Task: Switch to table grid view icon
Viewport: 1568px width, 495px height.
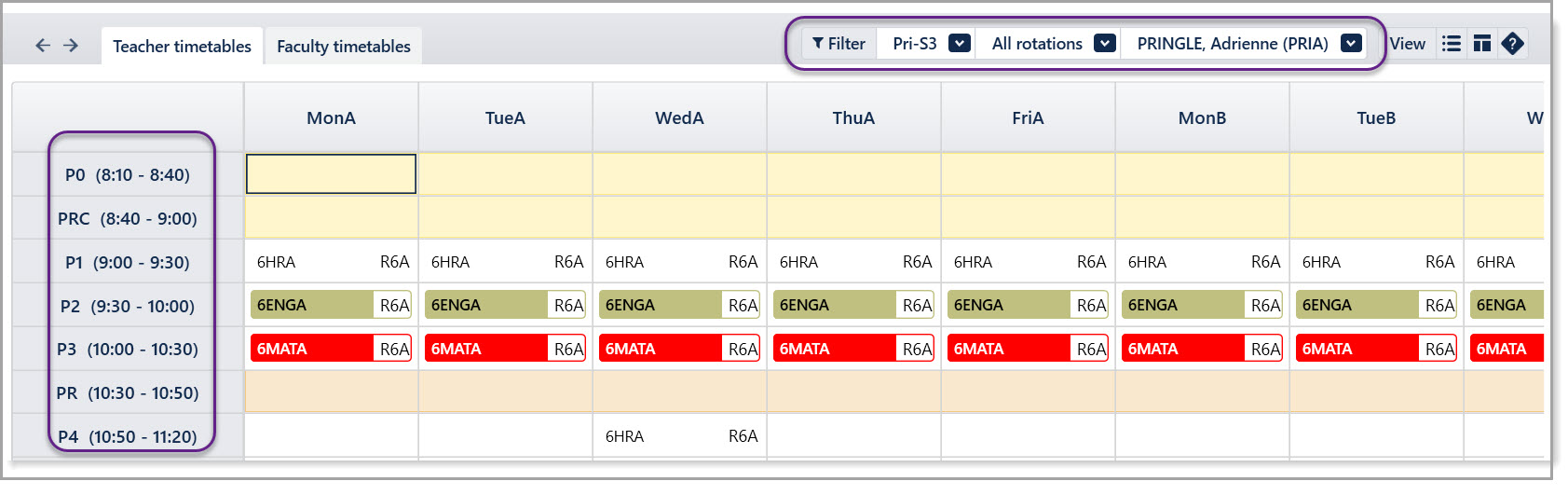Action: click(x=1482, y=44)
